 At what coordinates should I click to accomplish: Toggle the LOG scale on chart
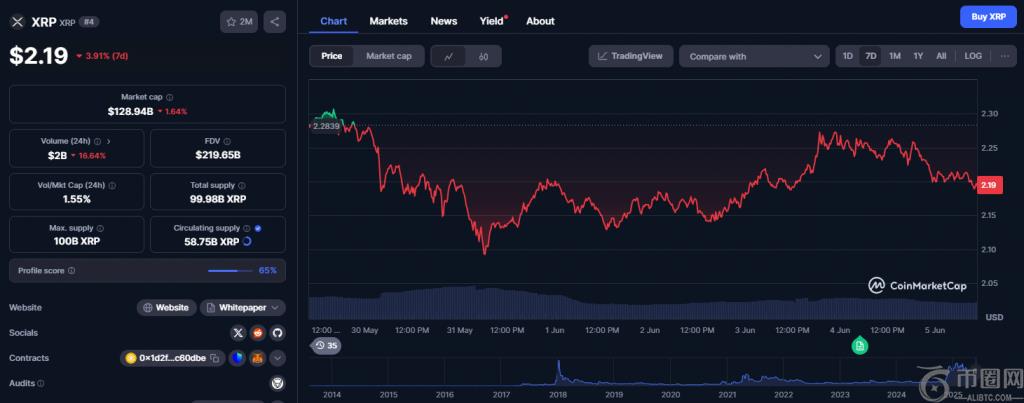973,56
